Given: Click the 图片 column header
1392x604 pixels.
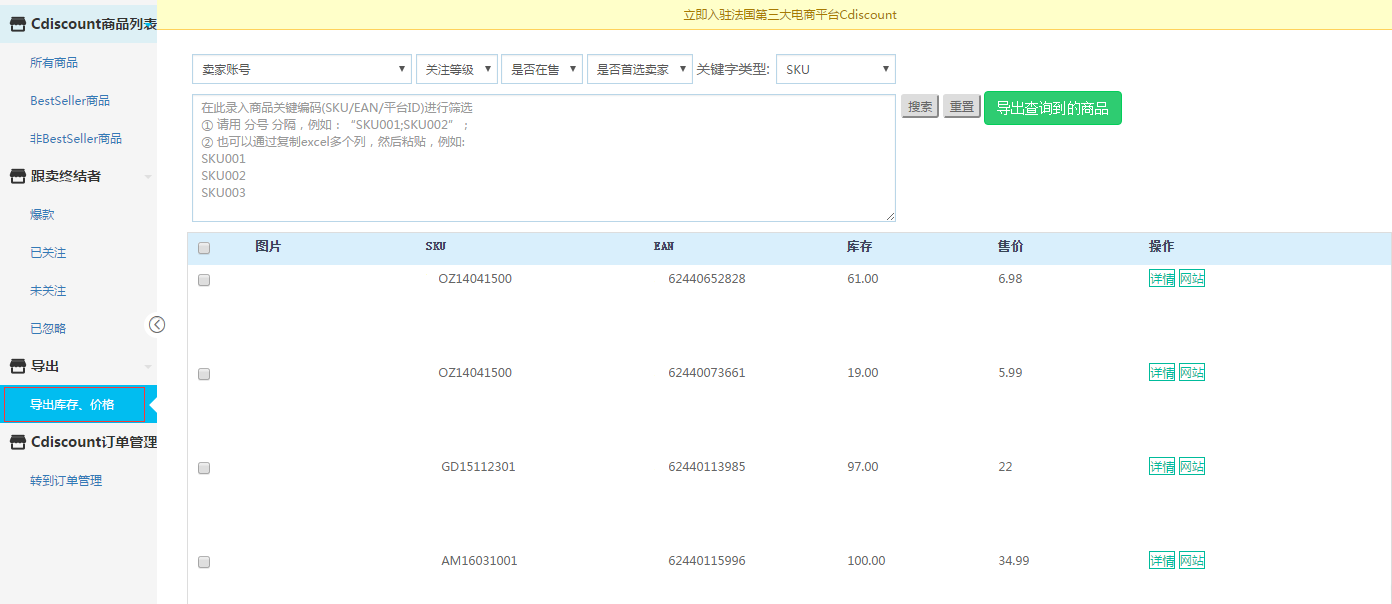Looking at the screenshot, I should pos(268,246).
